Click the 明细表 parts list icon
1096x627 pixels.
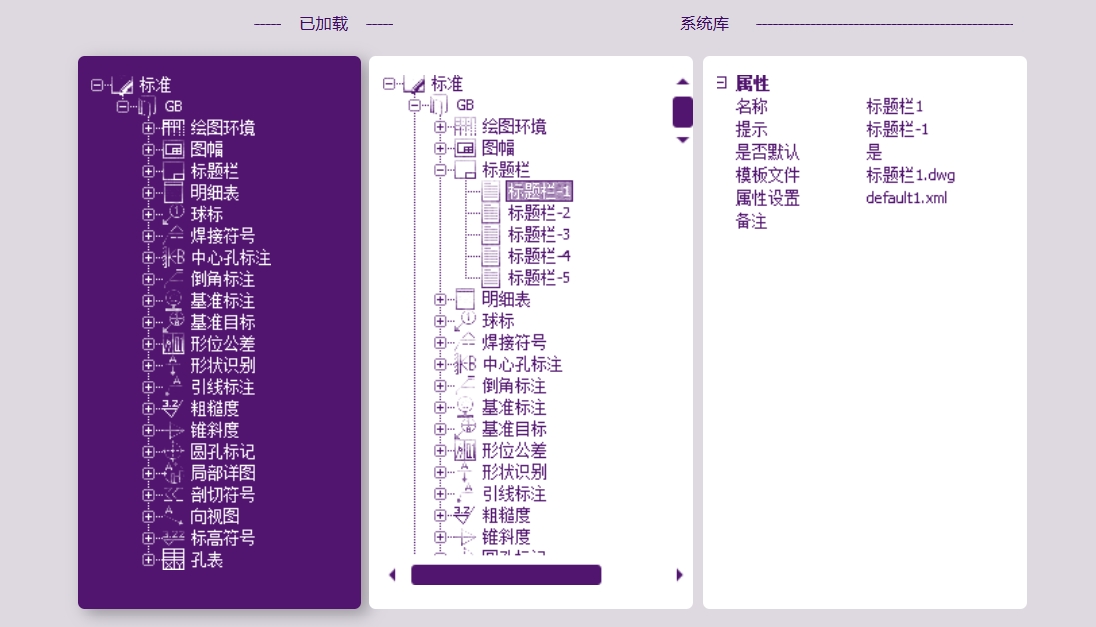click(172, 192)
